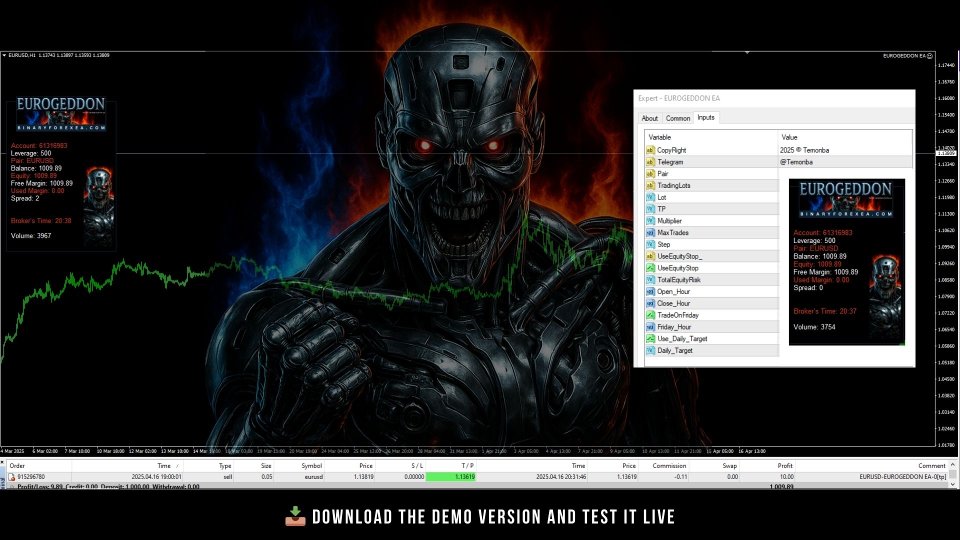The width and height of the screenshot is (960, 540).
Task: Click the Comment column header
Action: pos(932,466)
